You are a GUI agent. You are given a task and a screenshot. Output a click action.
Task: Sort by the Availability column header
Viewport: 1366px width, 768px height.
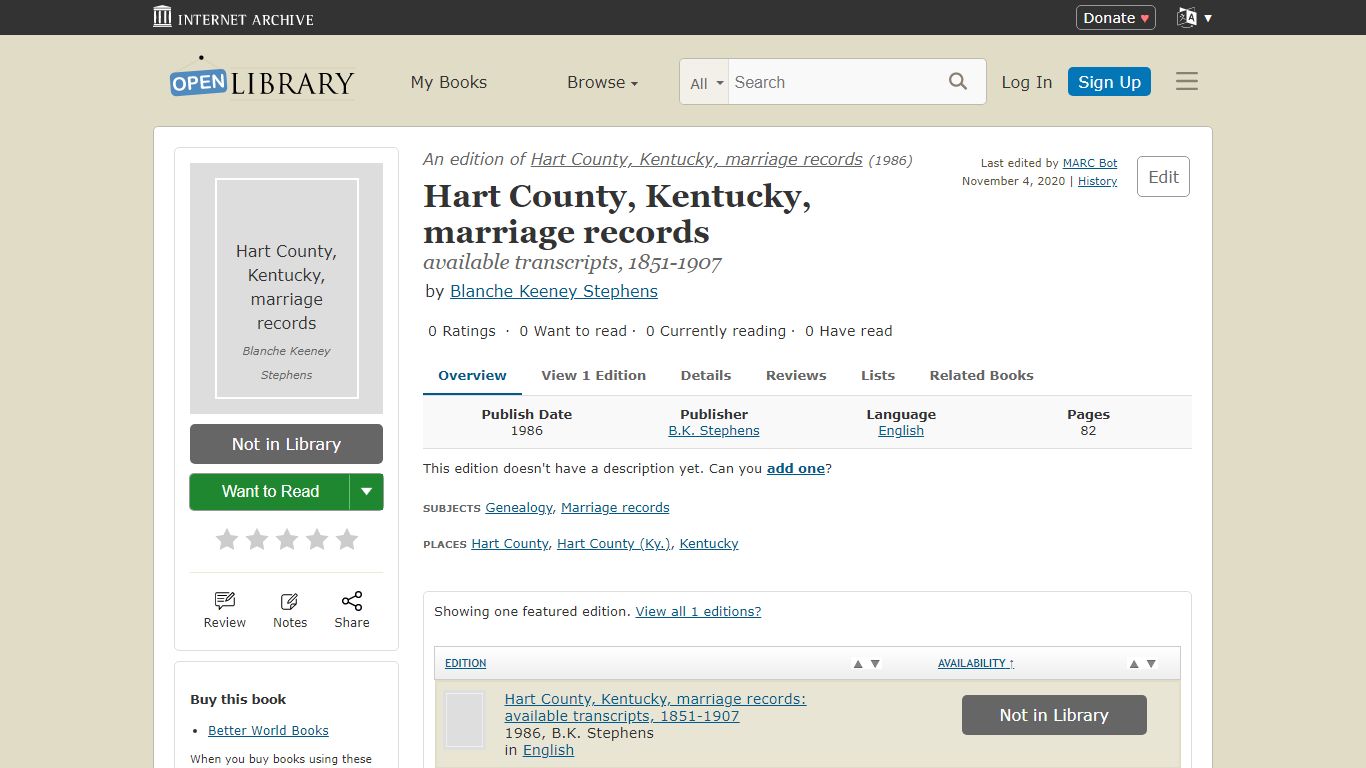(x=976, y=664)
